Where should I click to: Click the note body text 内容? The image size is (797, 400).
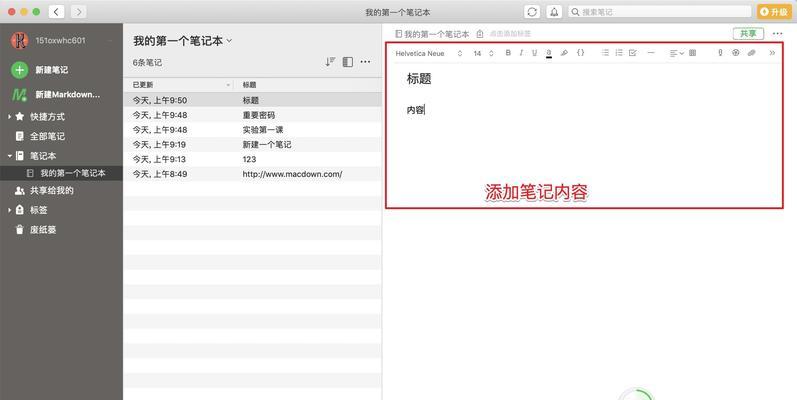[x=415, y=110]
